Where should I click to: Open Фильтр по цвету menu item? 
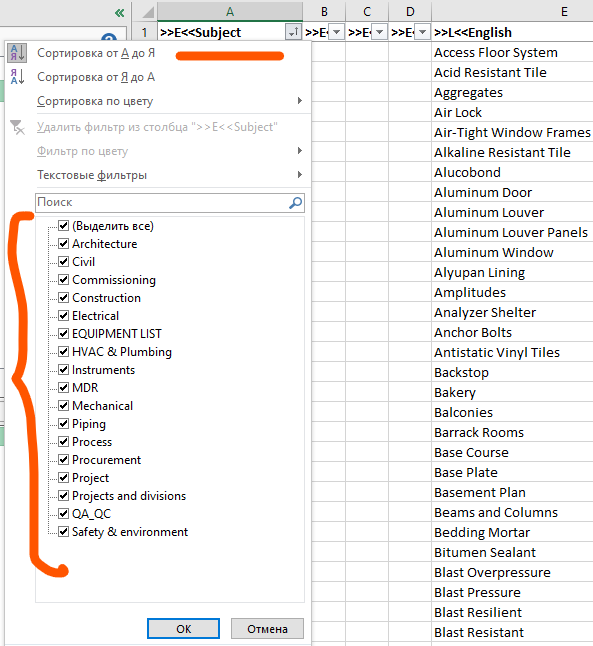82,151
